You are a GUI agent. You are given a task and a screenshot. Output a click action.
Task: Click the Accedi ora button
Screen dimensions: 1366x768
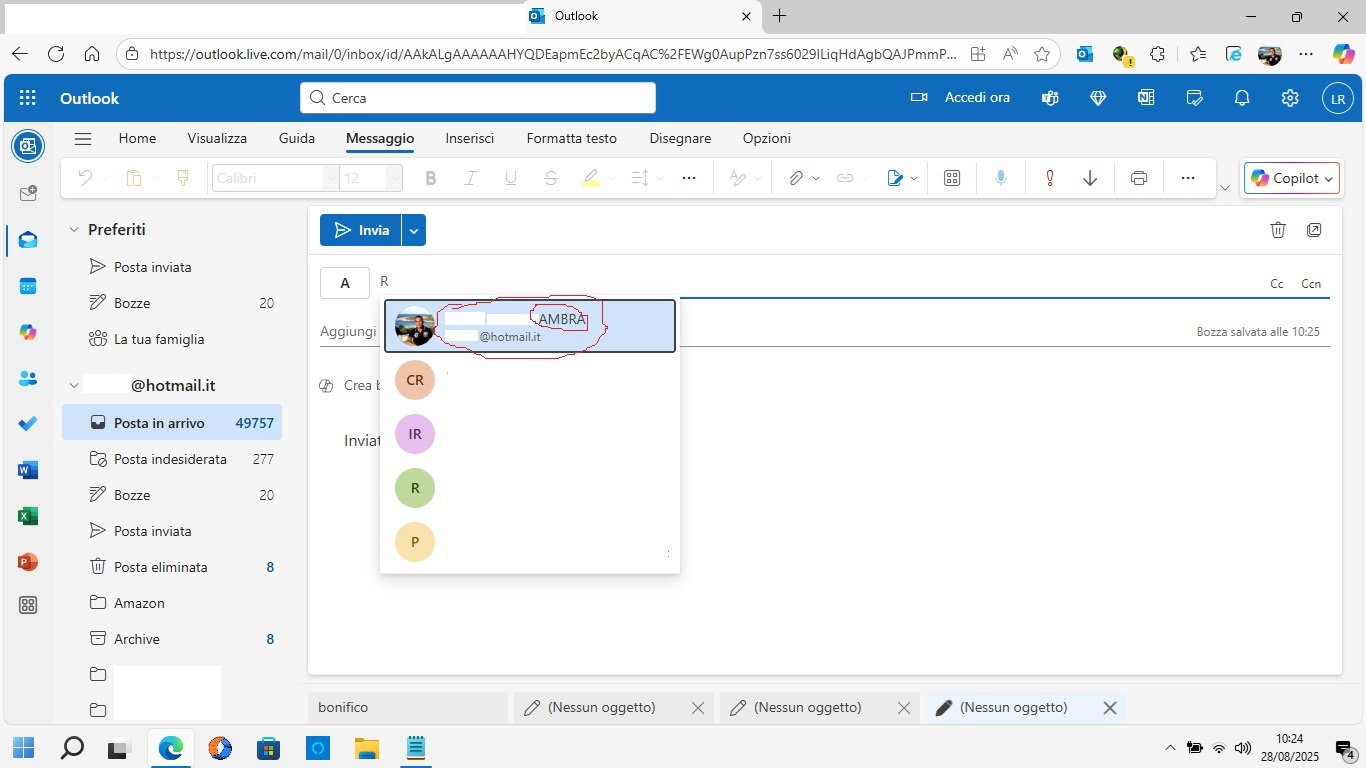(x=961, y=98)
